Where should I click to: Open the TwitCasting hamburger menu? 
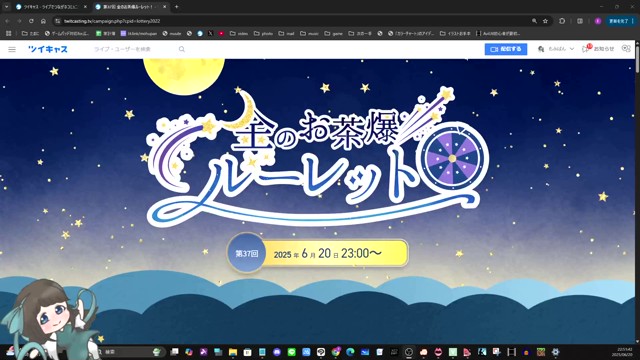(x=12, y=49)
